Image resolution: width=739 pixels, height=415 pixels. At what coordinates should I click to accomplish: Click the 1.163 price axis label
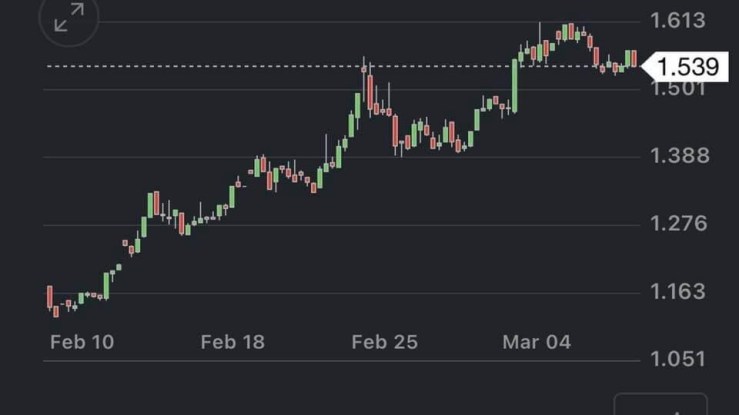(x=680, y=291)
